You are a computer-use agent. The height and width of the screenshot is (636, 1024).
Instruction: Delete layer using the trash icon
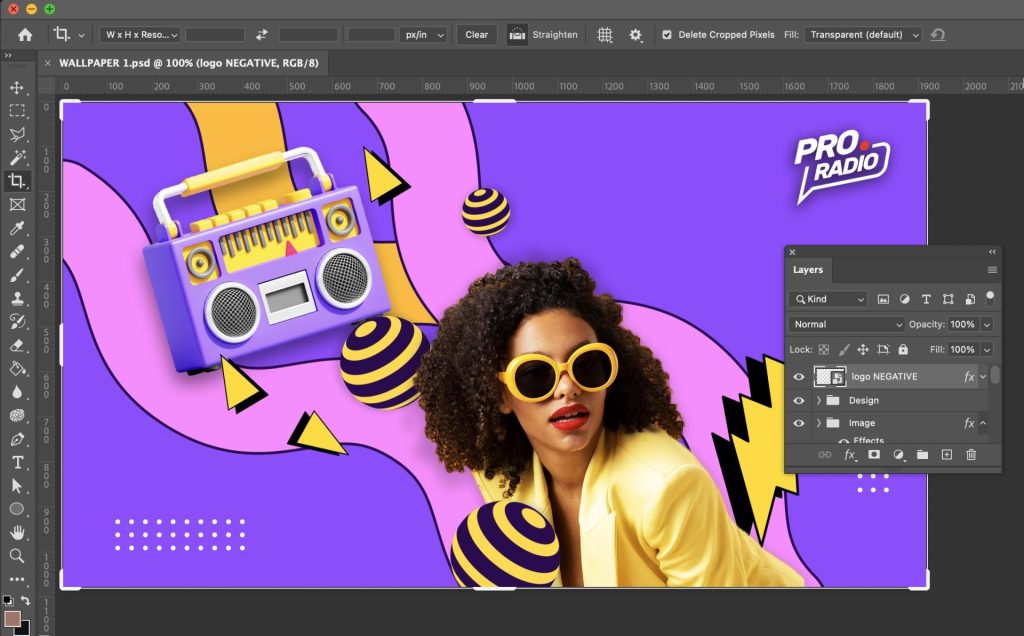970,455
